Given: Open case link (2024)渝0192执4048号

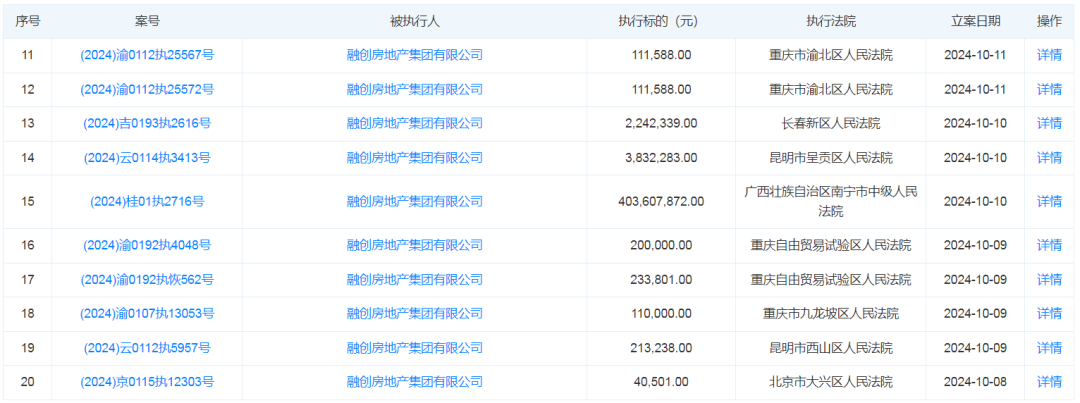Looking at the screenshot, I should coord(147,245).
